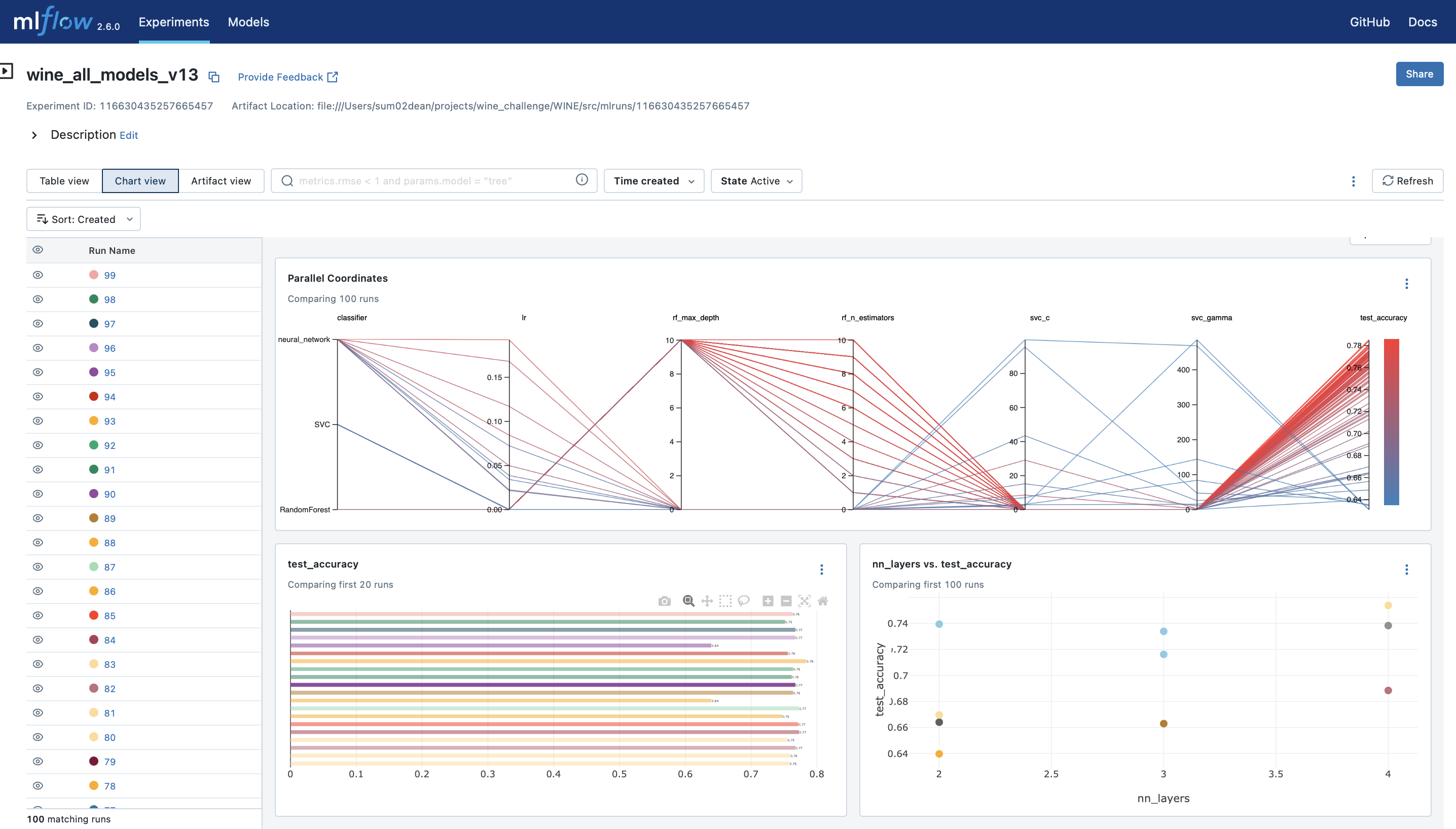Open the GitHub link
The width and height of the screenshot is (1456, 829).
tap(1369, 22)
